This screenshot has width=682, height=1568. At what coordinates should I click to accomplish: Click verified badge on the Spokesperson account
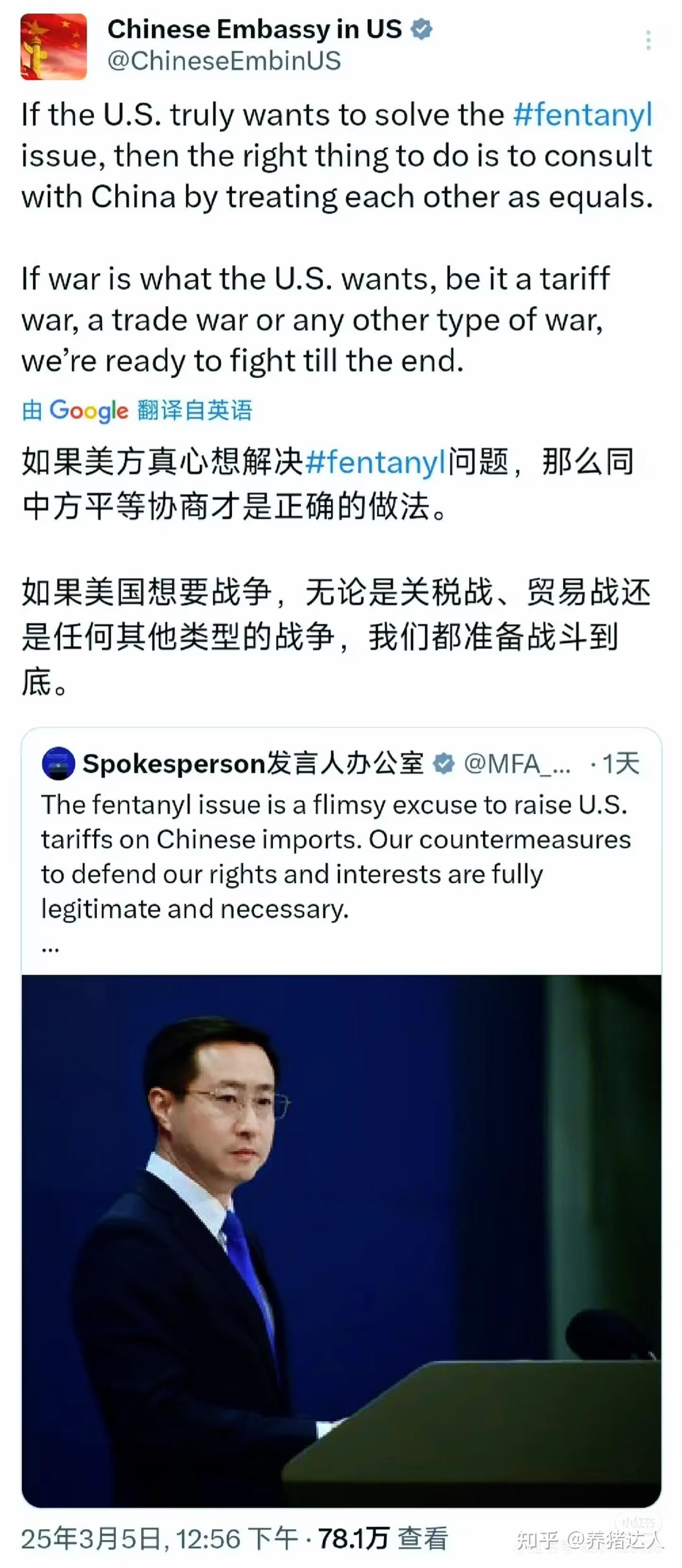(x=444, y=763)
